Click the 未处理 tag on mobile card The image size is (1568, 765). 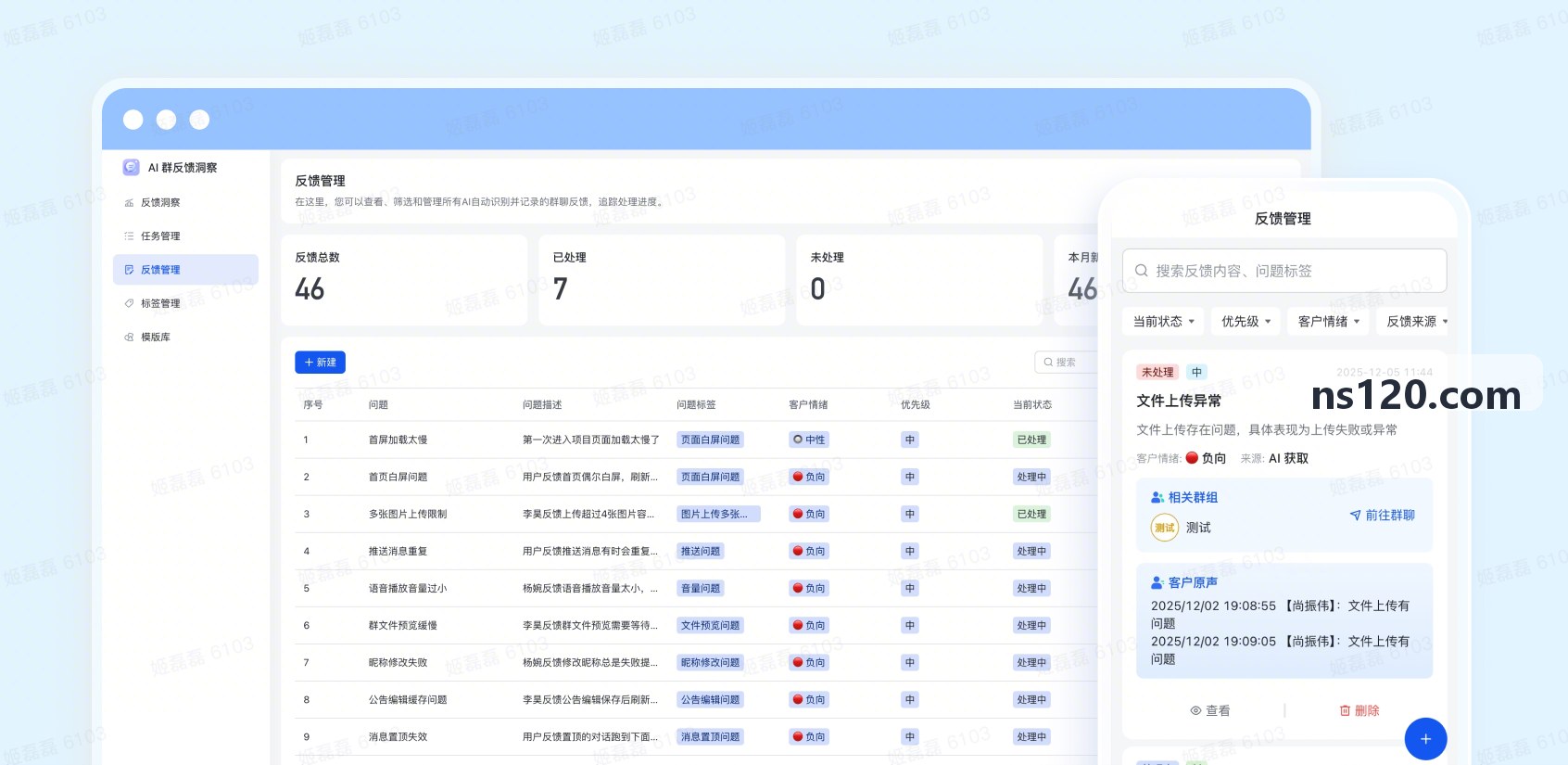tap(1157, 373)
